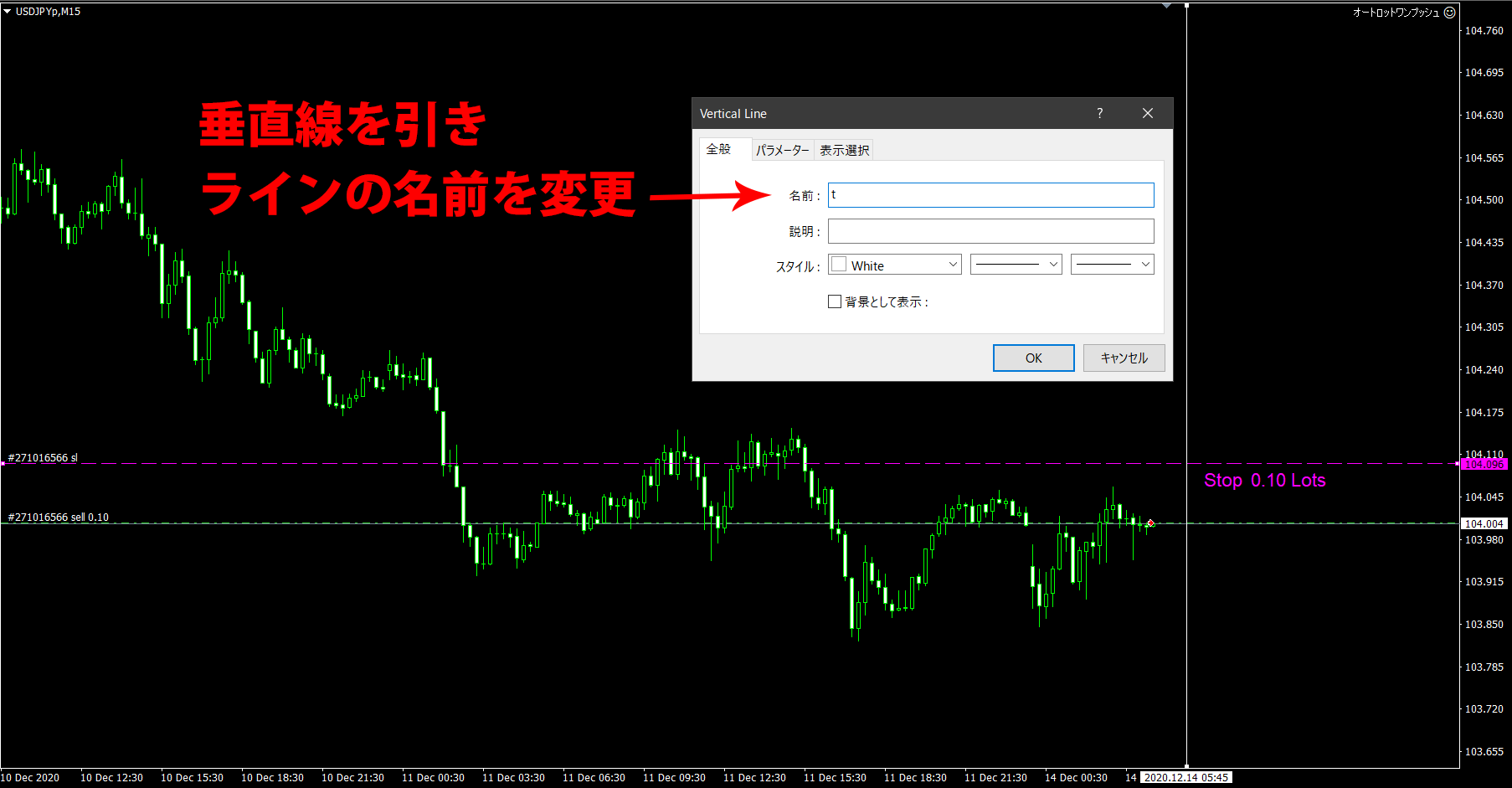Click the question mark help icon
Screen dimensions: 1512x788
[x=1100, y=113]
